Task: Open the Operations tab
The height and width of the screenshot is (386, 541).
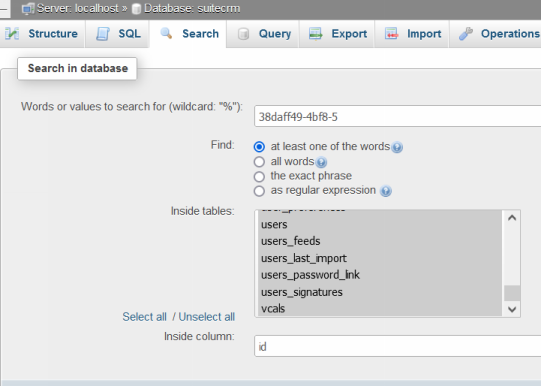Action: 495,34
